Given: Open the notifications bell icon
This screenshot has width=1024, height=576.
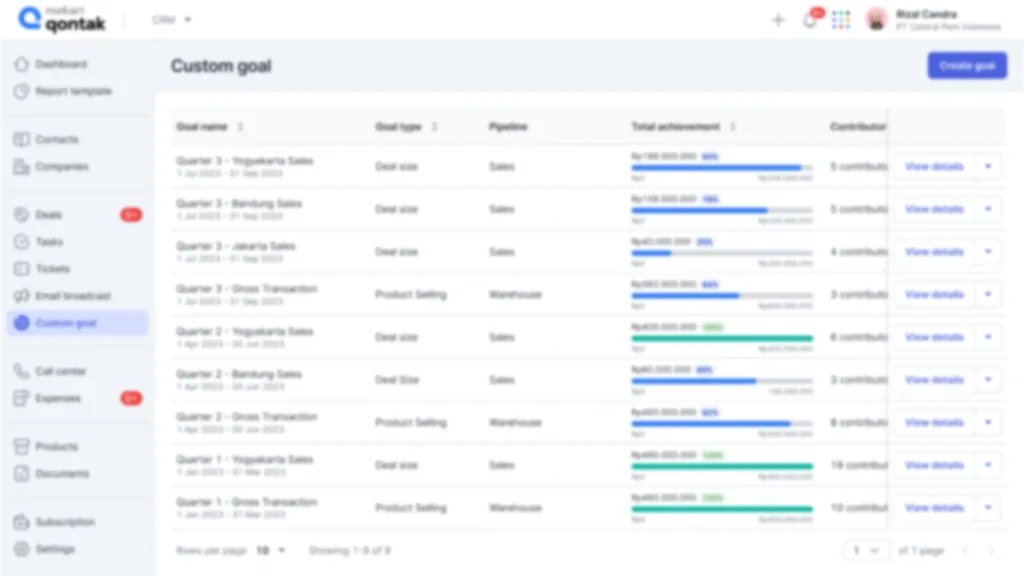Looking at the screenshot, I should tap(810, 20).
